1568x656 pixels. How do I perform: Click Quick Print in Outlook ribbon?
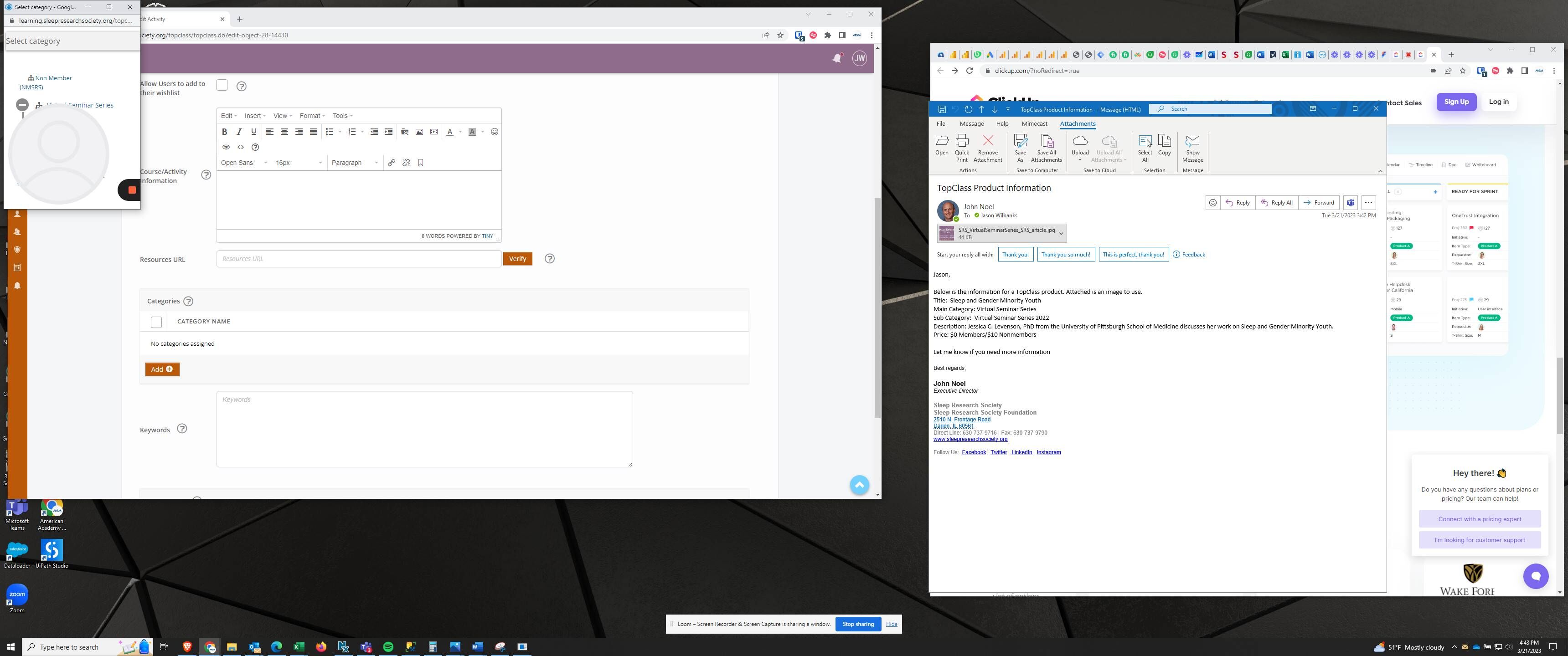[x=962, y=148]
